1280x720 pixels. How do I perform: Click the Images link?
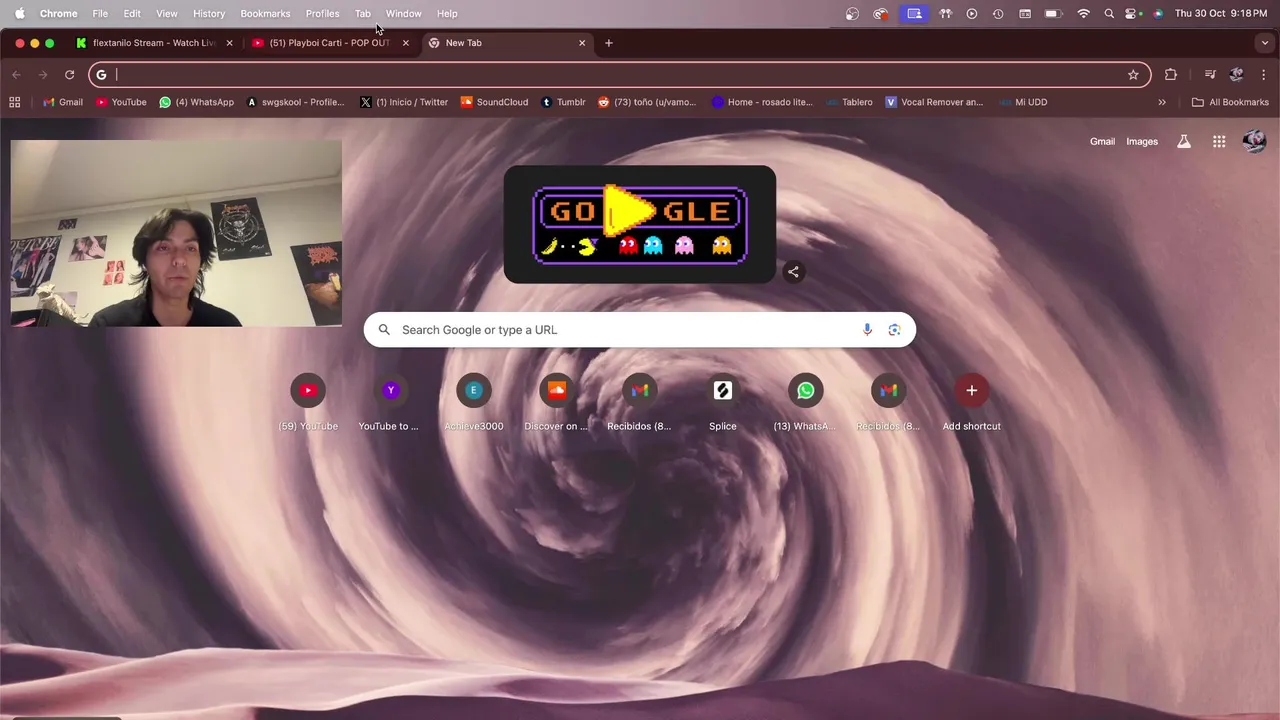coord(1142,141)
